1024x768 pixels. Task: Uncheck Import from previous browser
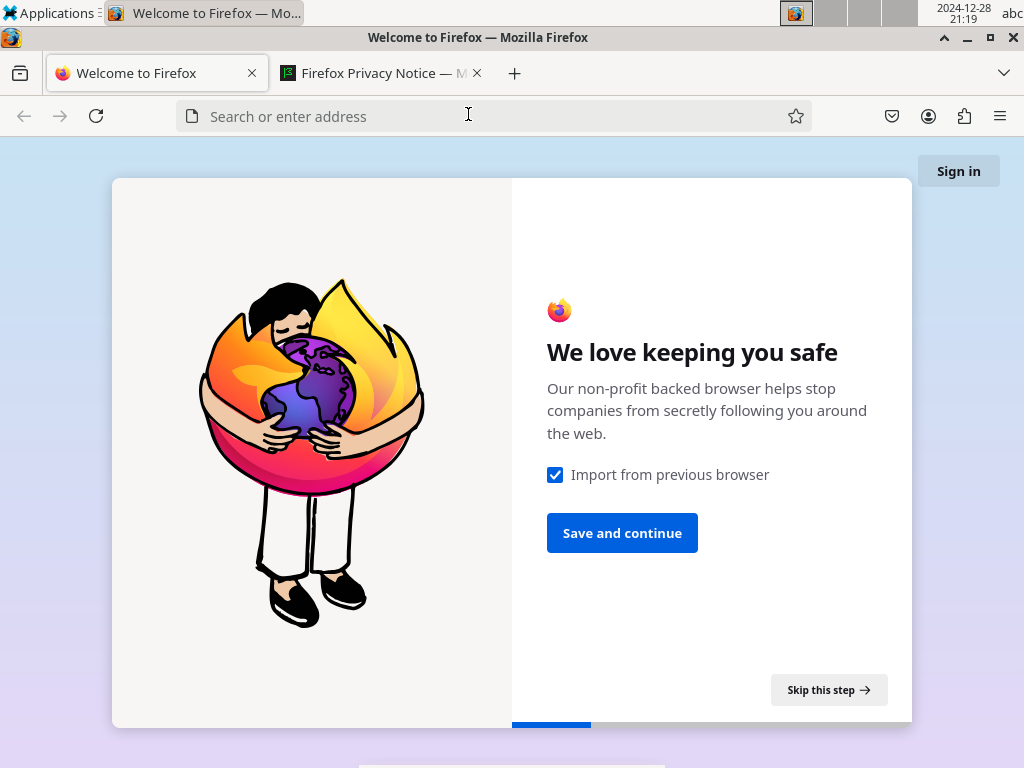click(x=555, y=475)
